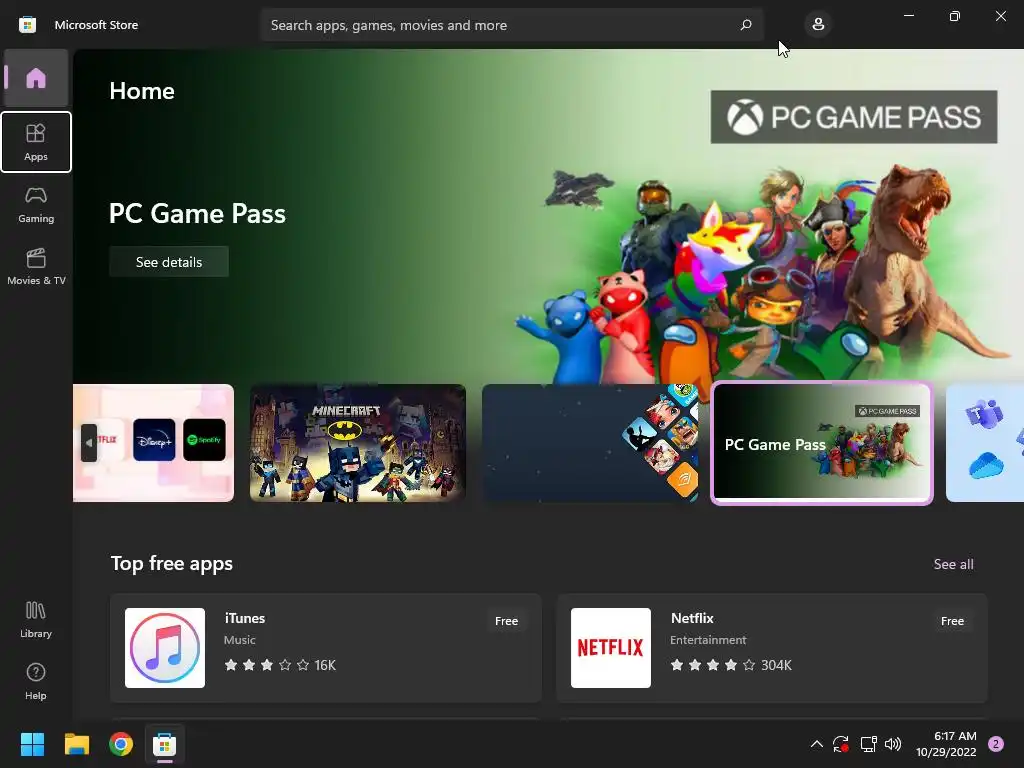Click the Netflix app logo
This screenshot has width=1024, height=768.
(x=611, y=648)
